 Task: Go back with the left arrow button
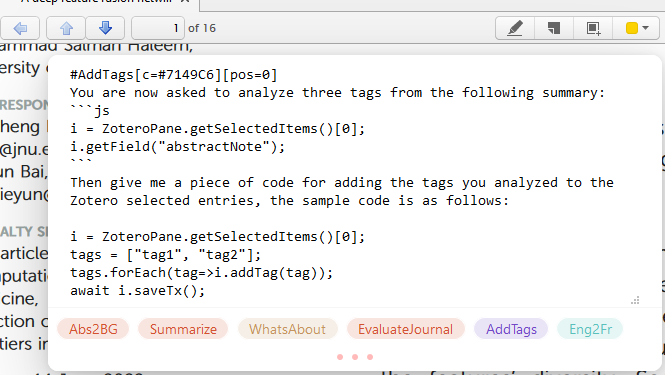20,28
